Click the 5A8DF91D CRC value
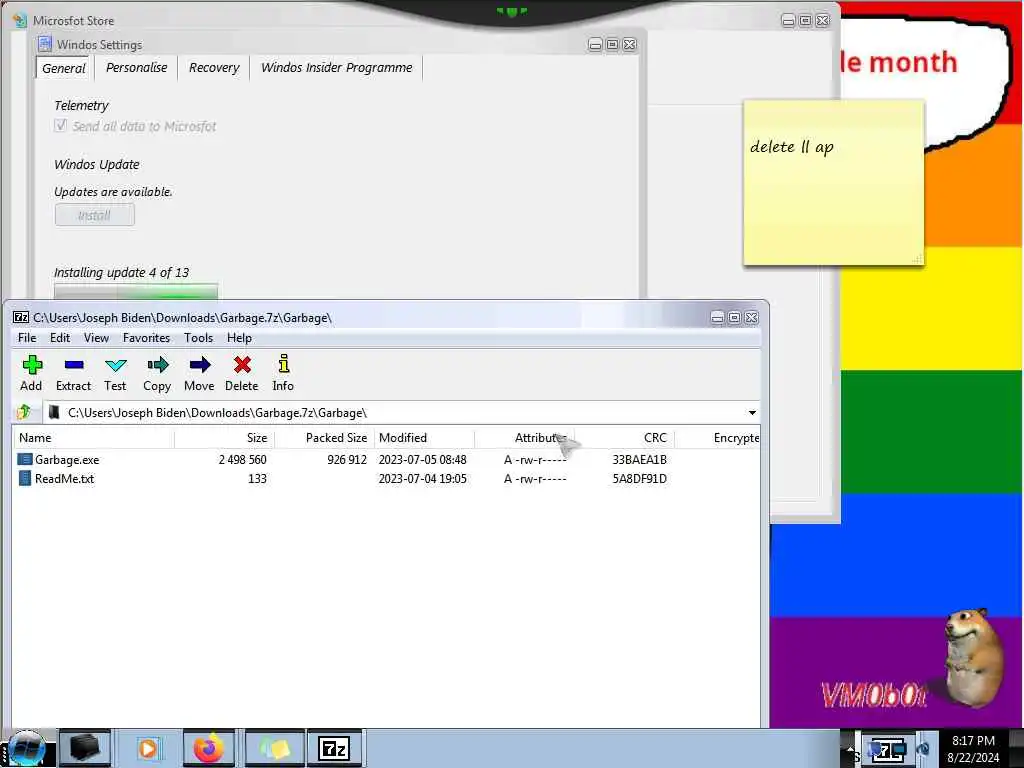This screenshot has width=1024, height=768. pyautogui.click(x=639, y=479)
